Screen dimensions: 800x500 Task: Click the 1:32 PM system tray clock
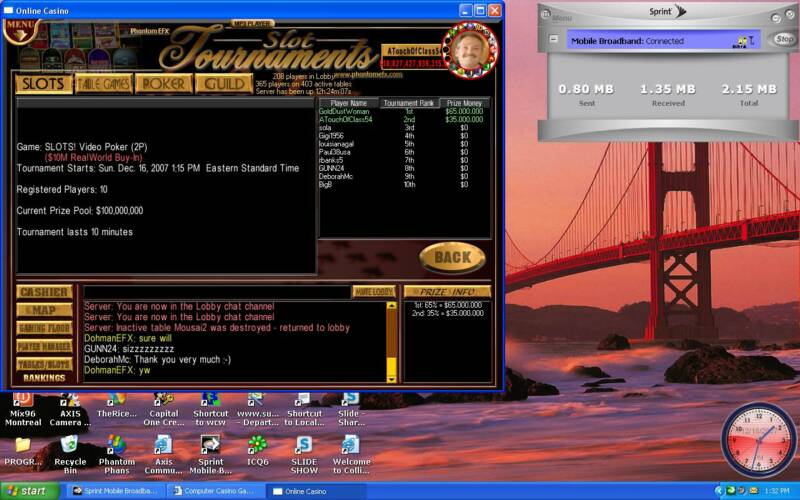777,491
